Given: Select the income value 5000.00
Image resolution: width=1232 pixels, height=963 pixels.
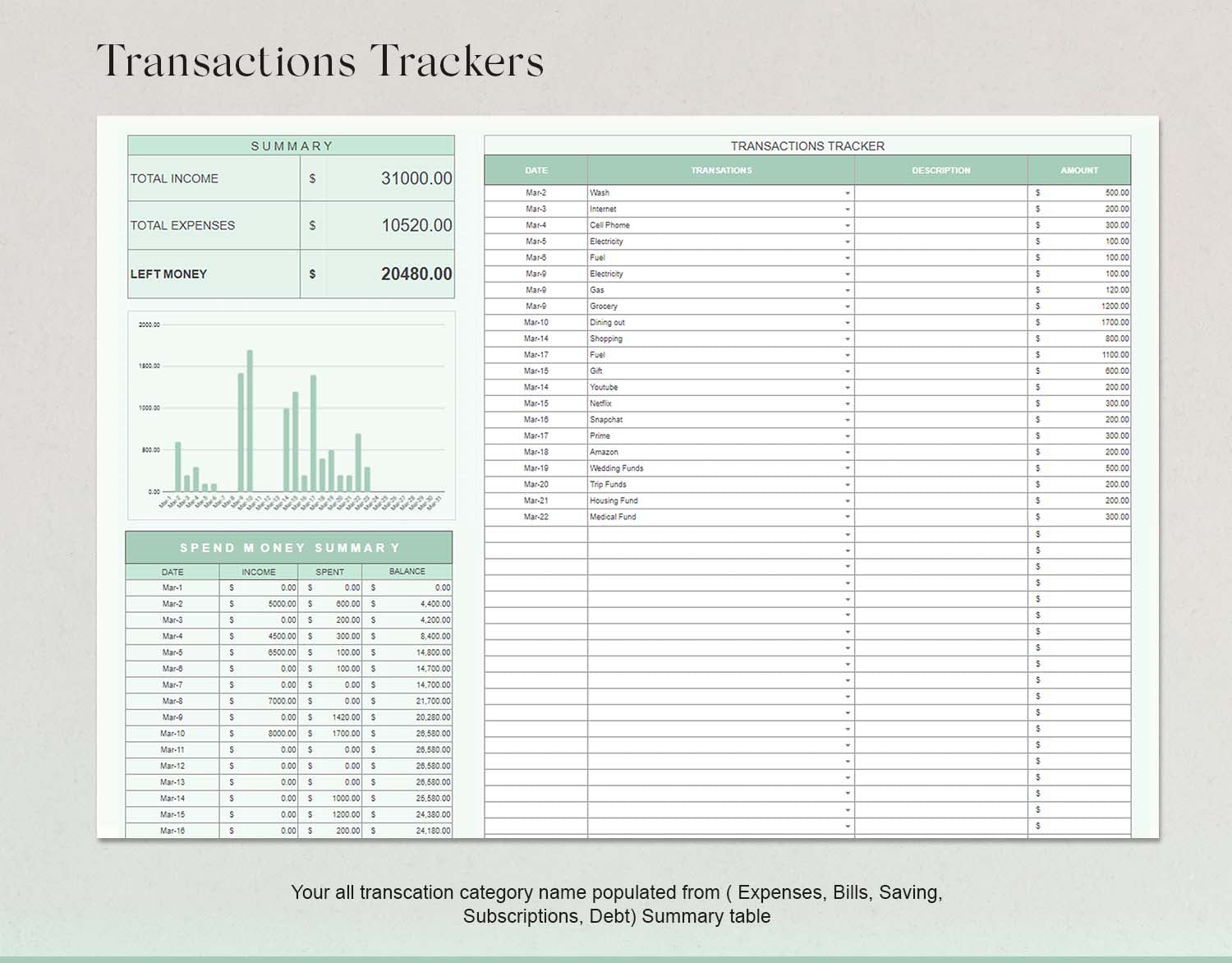Looking at the screenshot, I should click(282, 604).
